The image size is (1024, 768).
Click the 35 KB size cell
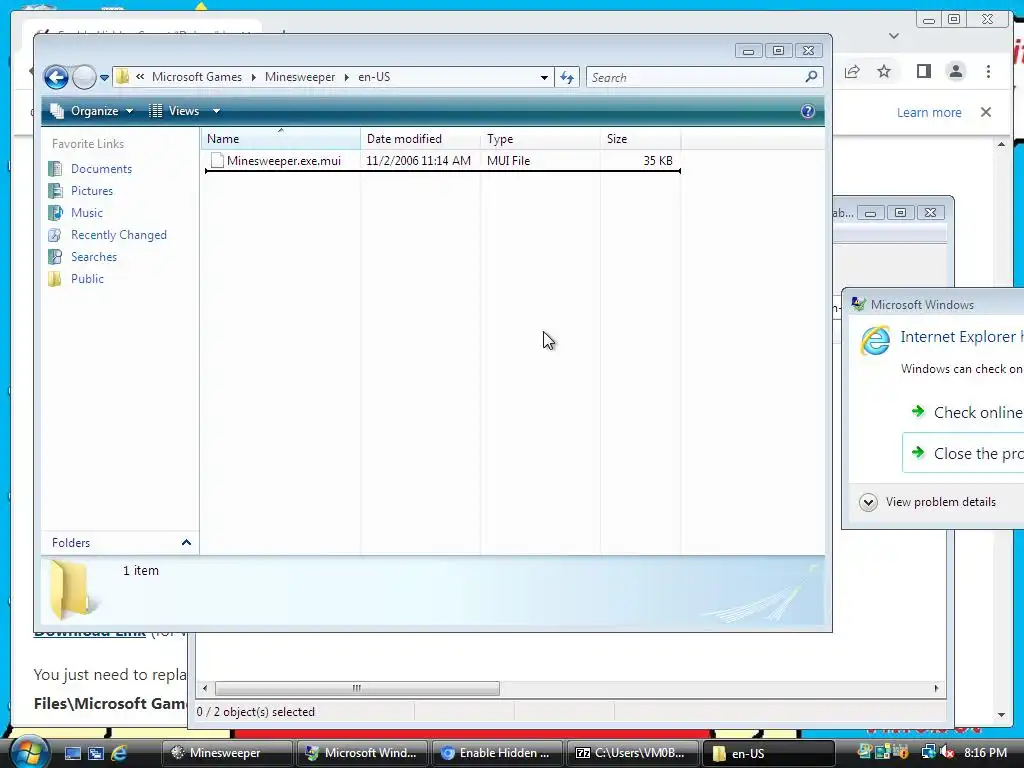tap(658, 161)
